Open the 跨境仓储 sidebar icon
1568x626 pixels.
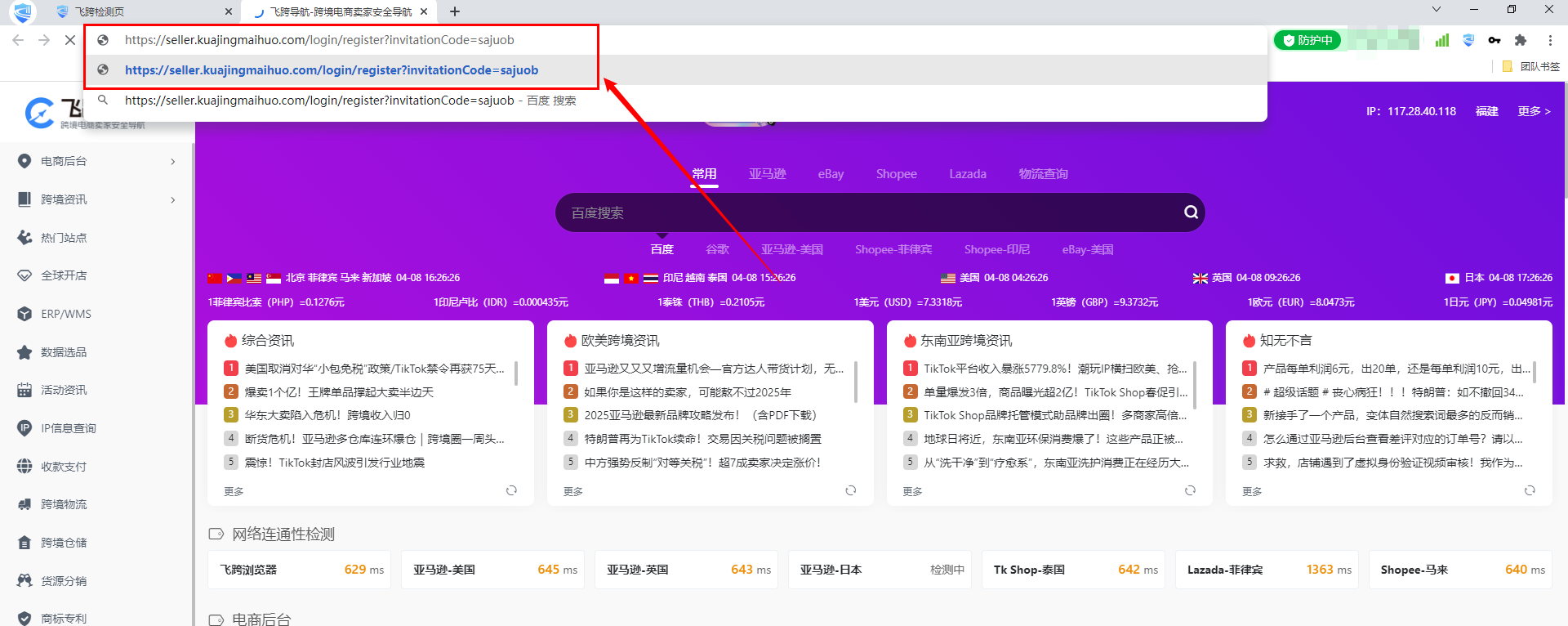(24, 543)
